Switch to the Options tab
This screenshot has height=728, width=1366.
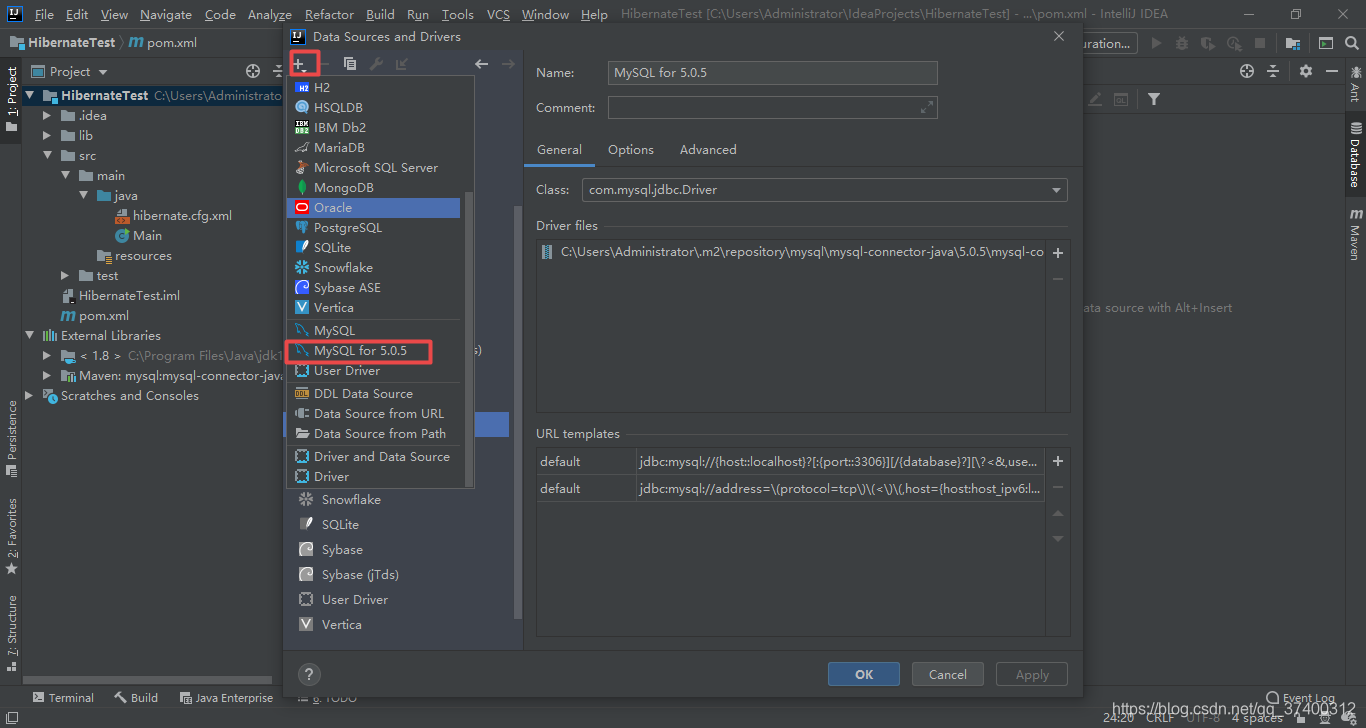pyautogui.click(x=631, y=149)
